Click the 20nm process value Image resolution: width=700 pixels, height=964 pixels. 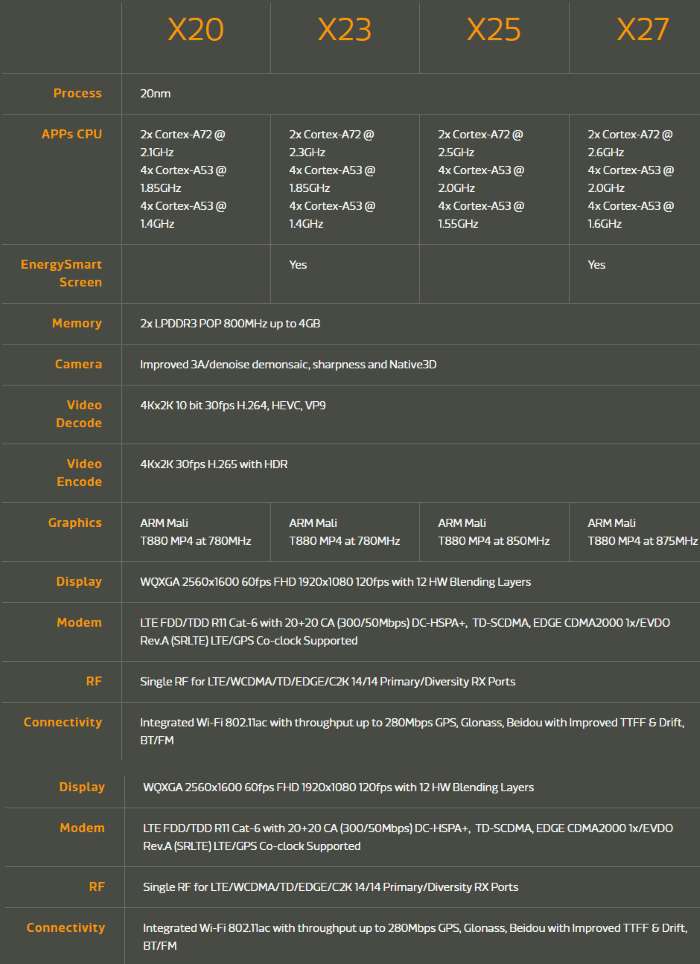(155, 93)
